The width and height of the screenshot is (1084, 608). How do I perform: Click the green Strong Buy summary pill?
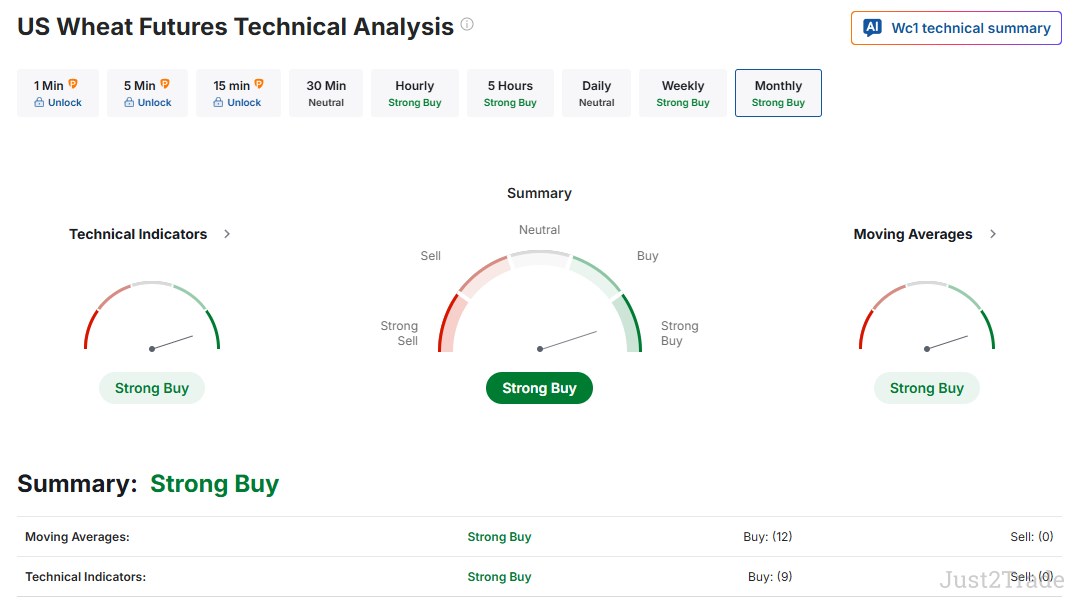pos(539,388)
